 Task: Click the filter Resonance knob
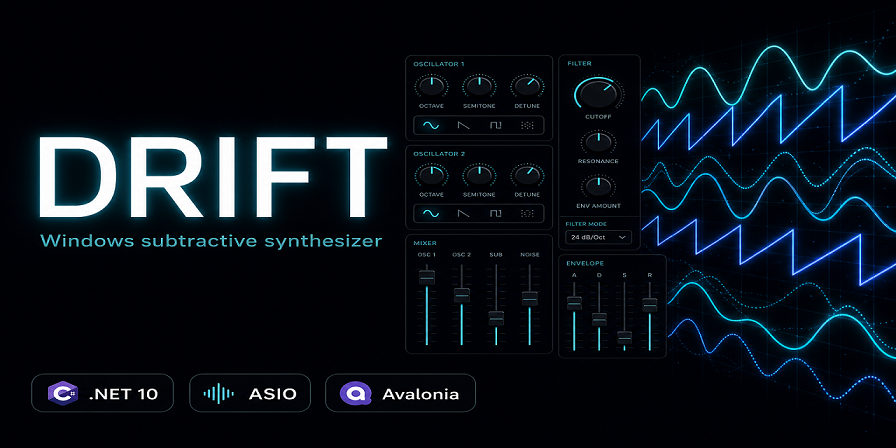598,141
